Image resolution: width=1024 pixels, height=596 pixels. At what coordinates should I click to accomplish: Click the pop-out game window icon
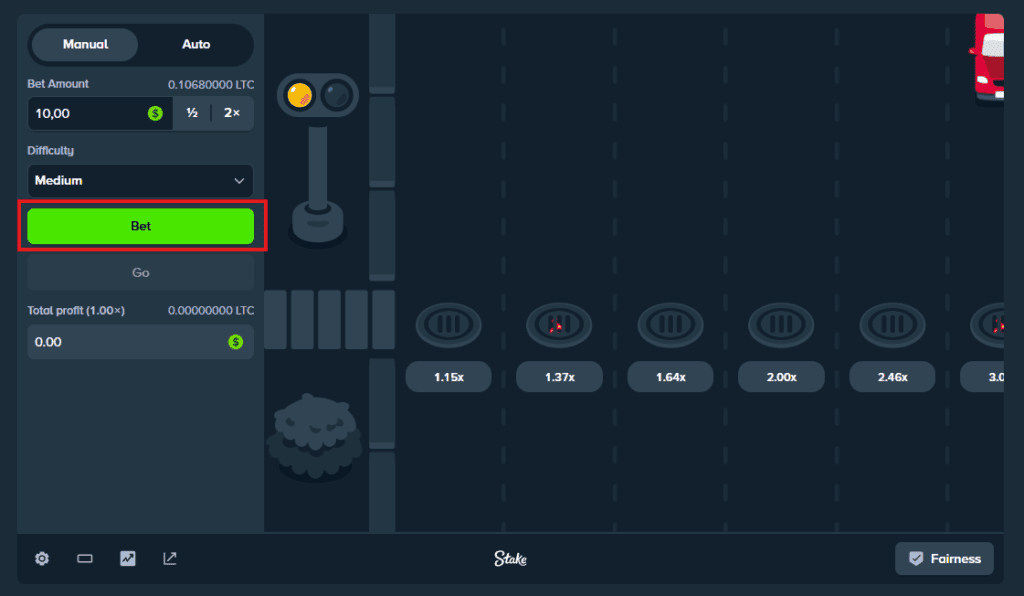170,559
